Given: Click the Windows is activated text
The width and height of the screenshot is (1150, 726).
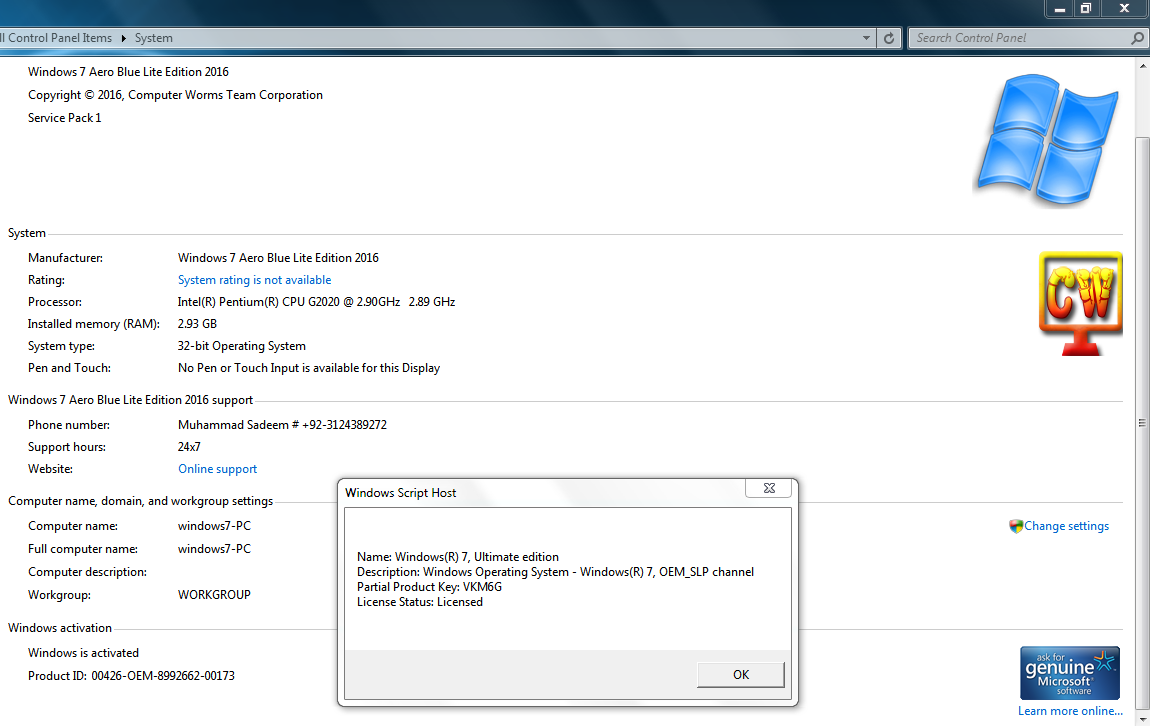Looking at the screenshot, I should 84,653.
